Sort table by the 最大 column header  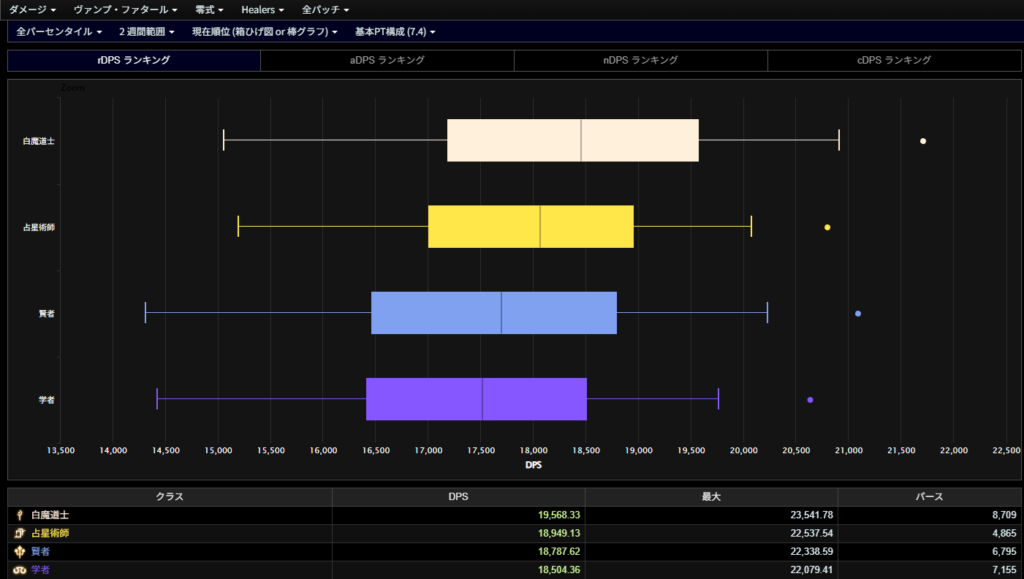point(711,496)
